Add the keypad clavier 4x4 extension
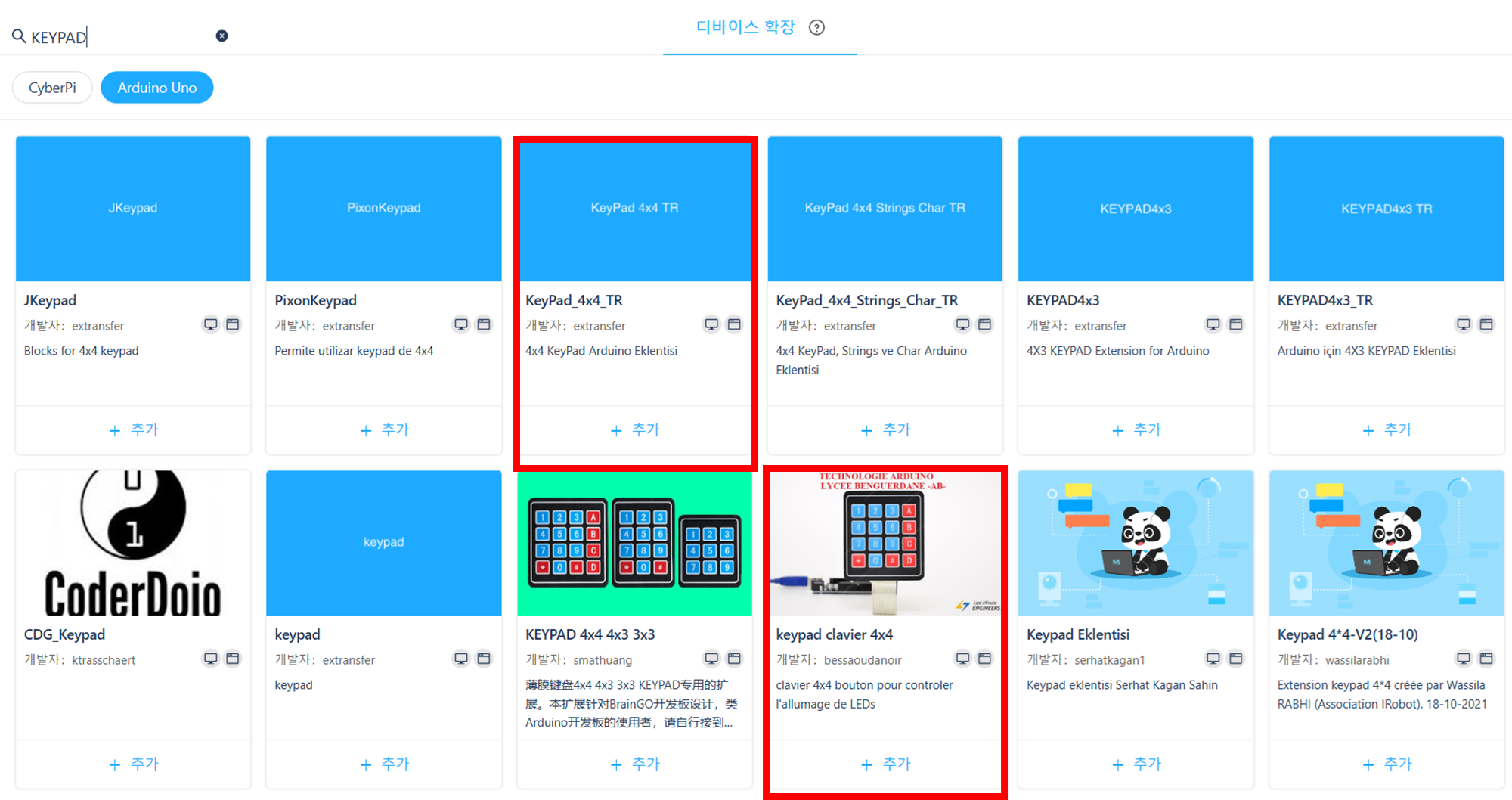The image size is (1512, 800). (885, 764)
